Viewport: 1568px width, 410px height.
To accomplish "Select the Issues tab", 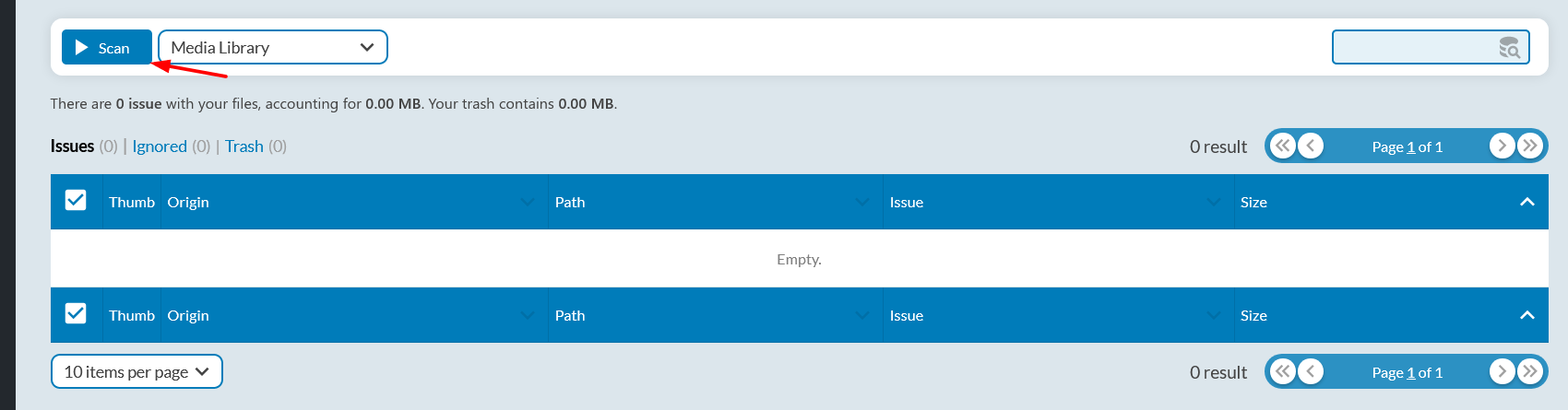I will (x=72, y=146).
